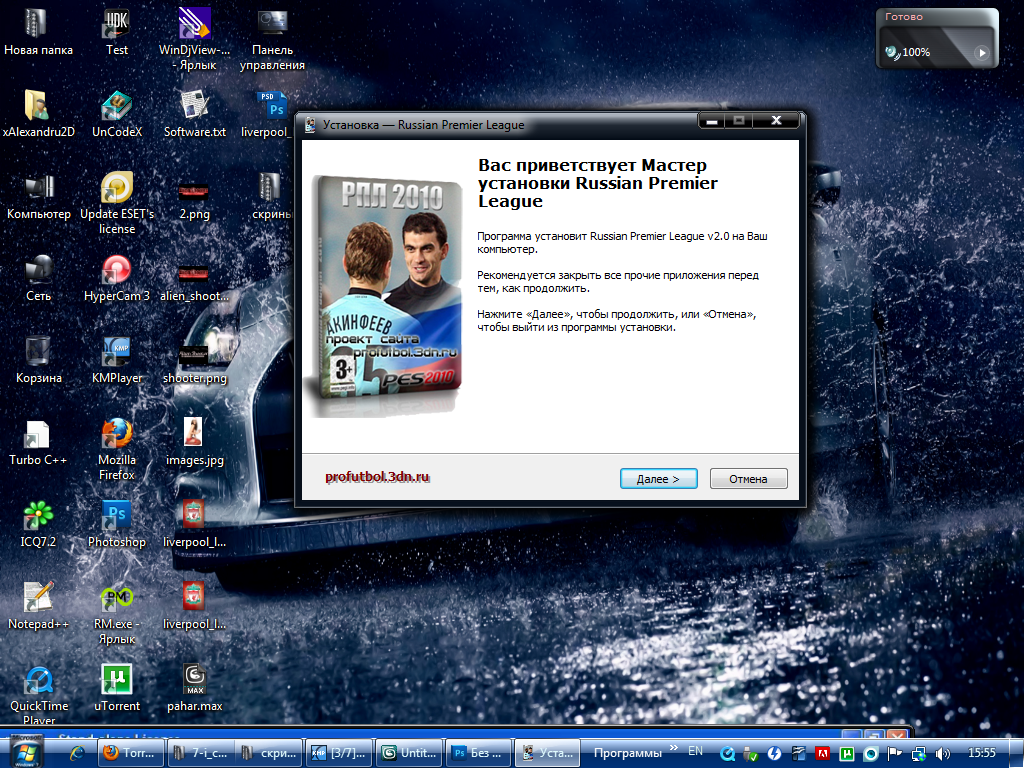
Task: Switch to the скри... taskbar item
Action: pyautogui.click(x=270, y=753)
